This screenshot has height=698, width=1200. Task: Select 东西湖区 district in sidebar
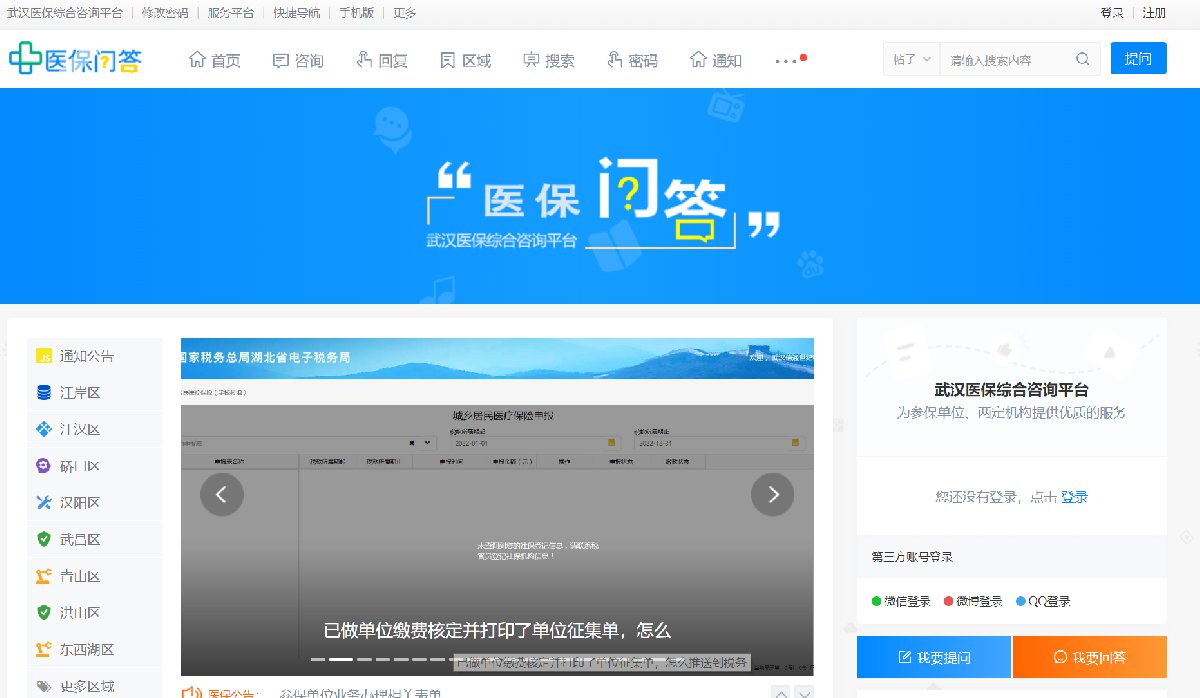[86, 649]
